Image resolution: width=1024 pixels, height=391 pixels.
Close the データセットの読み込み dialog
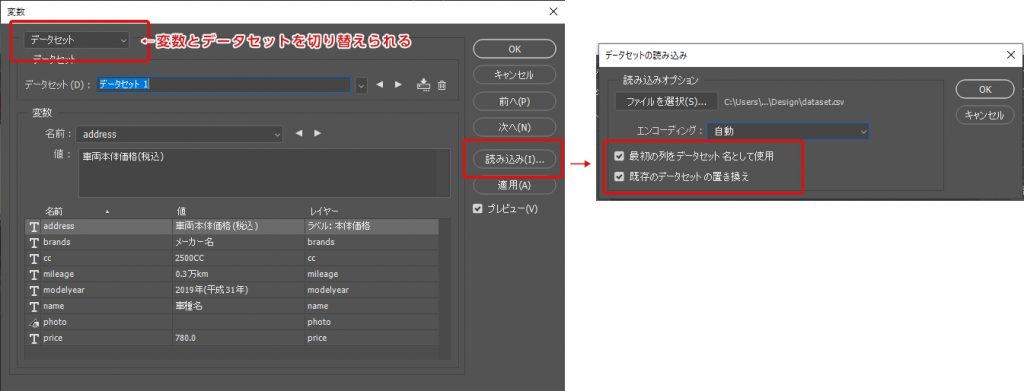coord(1010,55)
